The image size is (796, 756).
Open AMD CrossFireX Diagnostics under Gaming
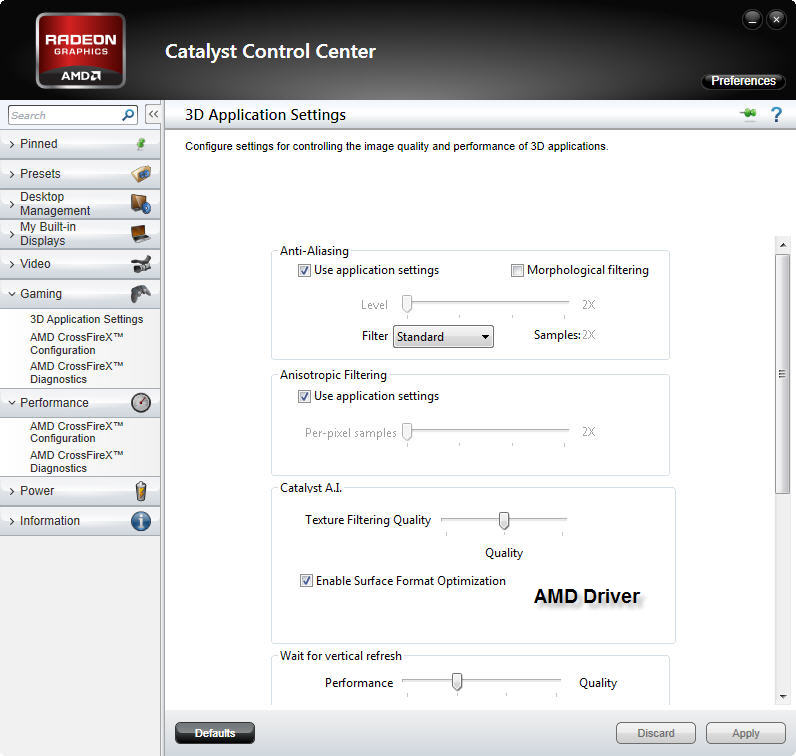coord(77,373)
